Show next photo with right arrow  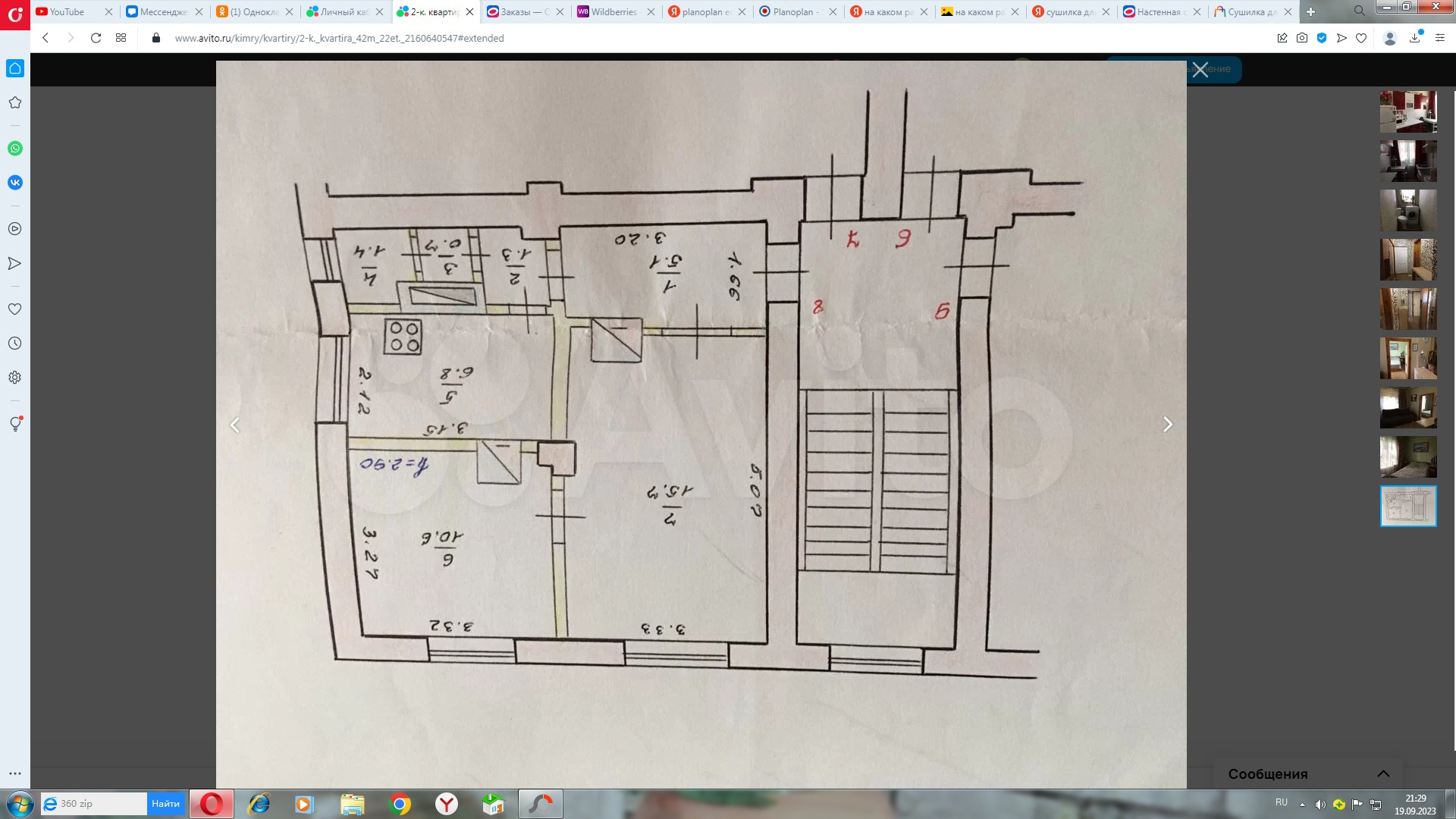[x=1168, y=425]
